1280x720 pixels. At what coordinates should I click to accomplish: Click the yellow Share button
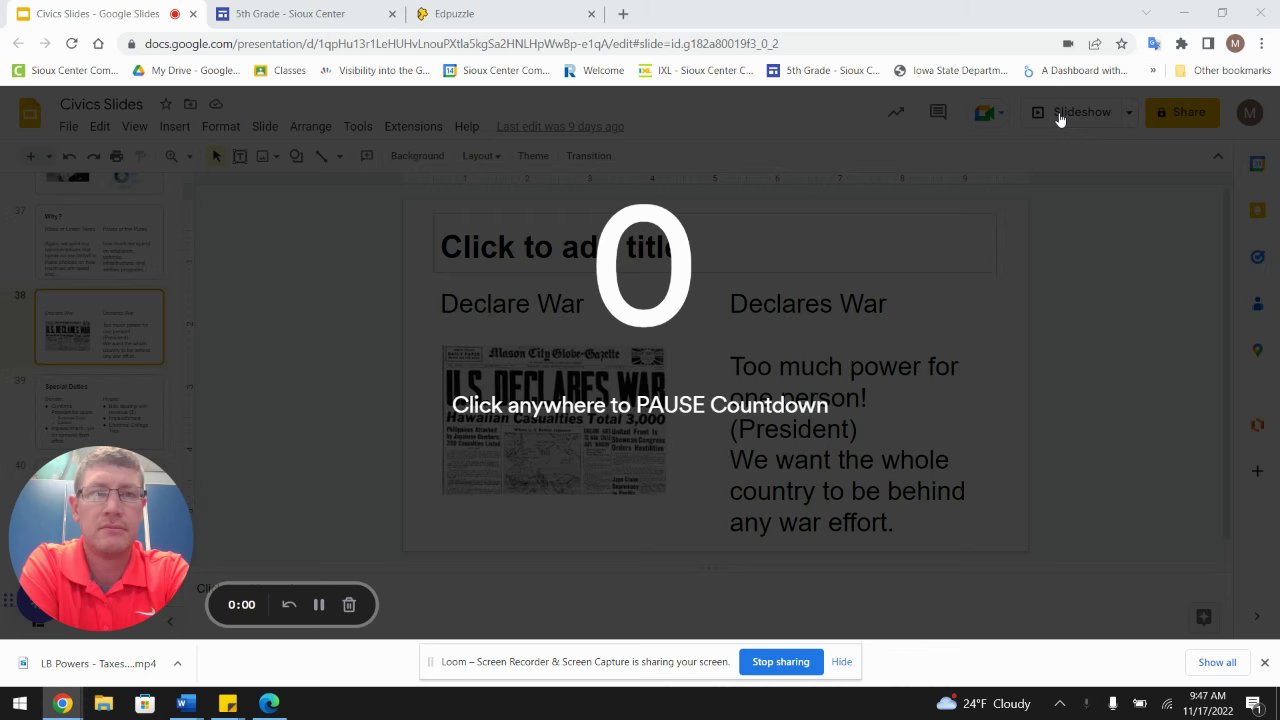pyautogui.click(x=1181, y=112)
